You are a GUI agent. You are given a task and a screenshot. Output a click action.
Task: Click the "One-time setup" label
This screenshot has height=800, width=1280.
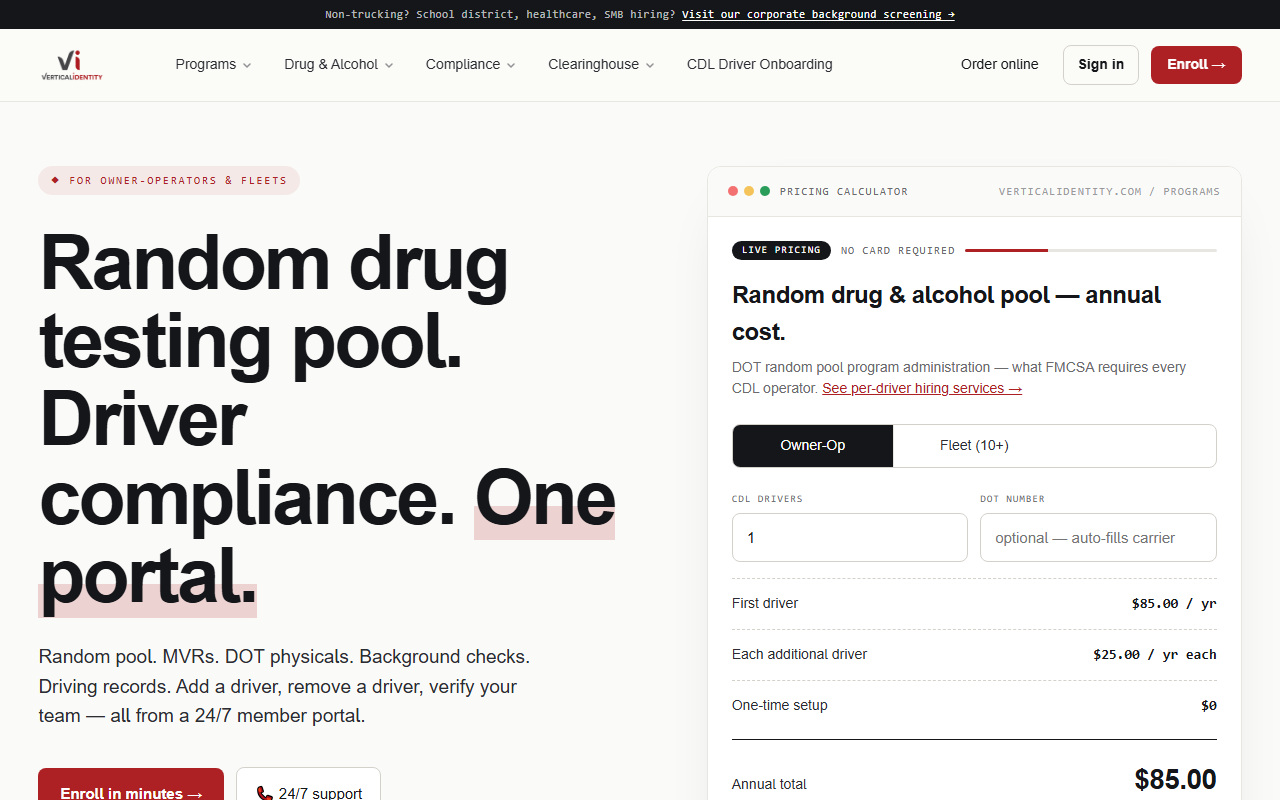coord(780,705)
